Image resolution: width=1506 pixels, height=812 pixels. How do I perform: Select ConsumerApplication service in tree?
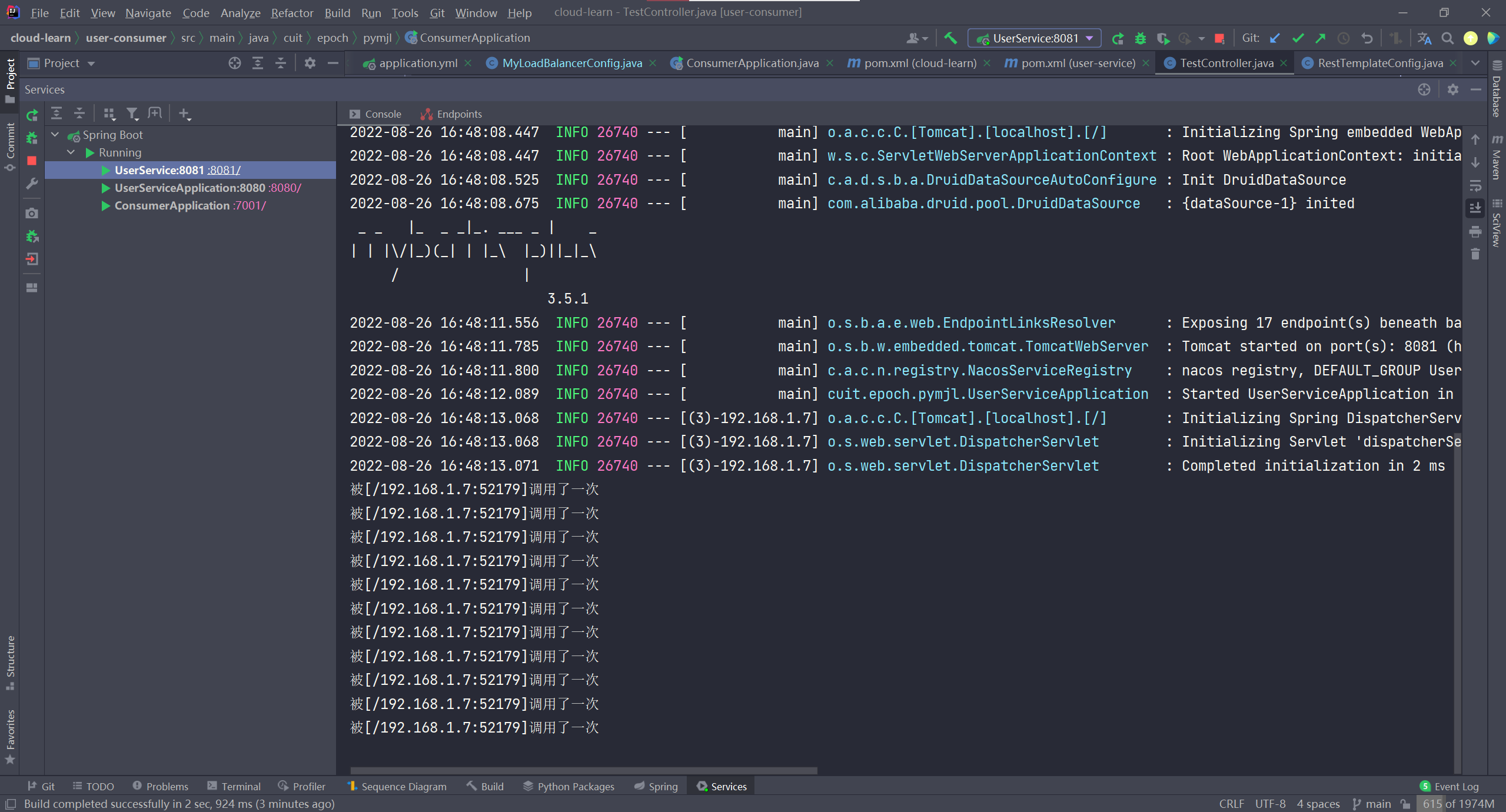point(172,205)
